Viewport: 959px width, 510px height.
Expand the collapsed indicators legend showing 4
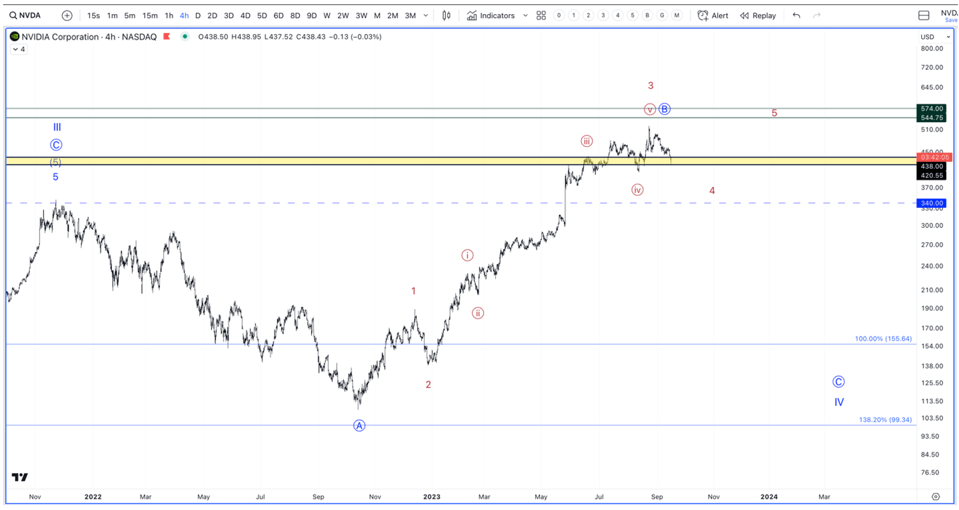[x=19, y=50]
